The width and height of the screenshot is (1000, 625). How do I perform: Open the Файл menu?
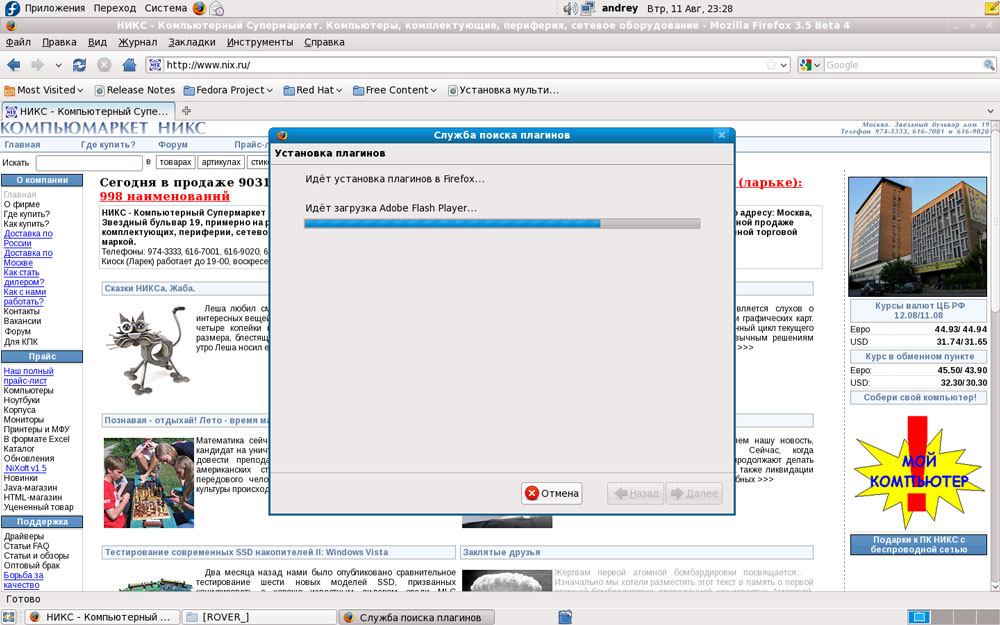click(18, 42)
